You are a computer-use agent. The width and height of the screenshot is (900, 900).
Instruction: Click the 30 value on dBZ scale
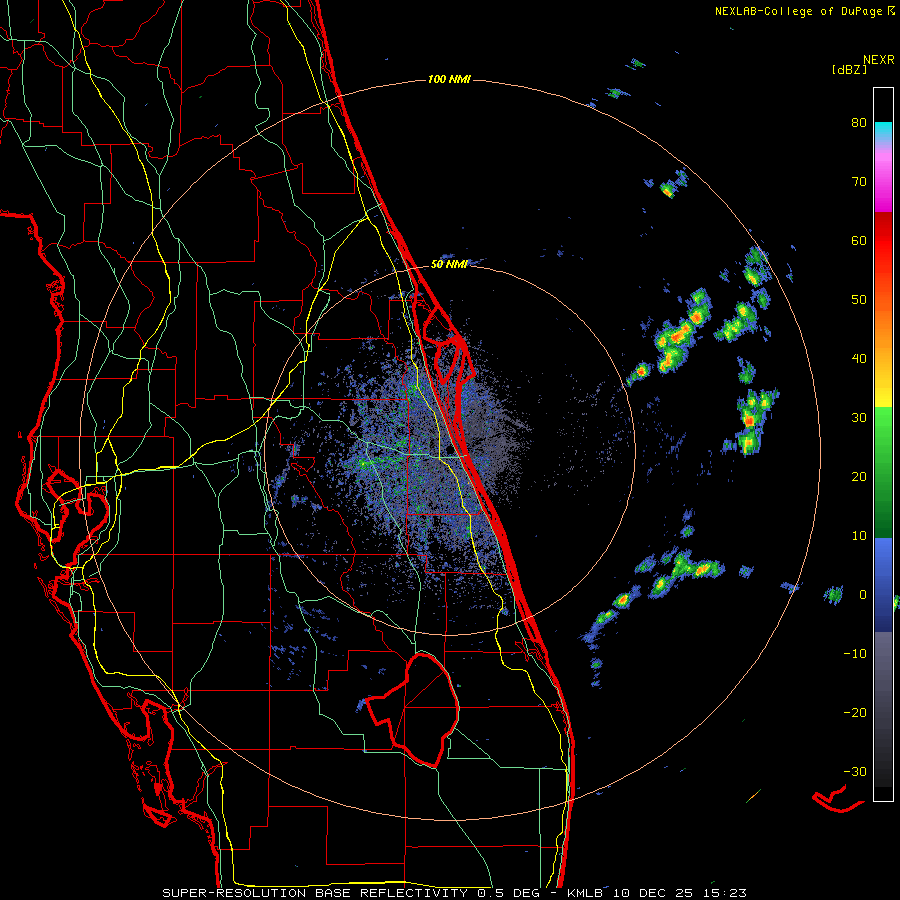[859, 417]
